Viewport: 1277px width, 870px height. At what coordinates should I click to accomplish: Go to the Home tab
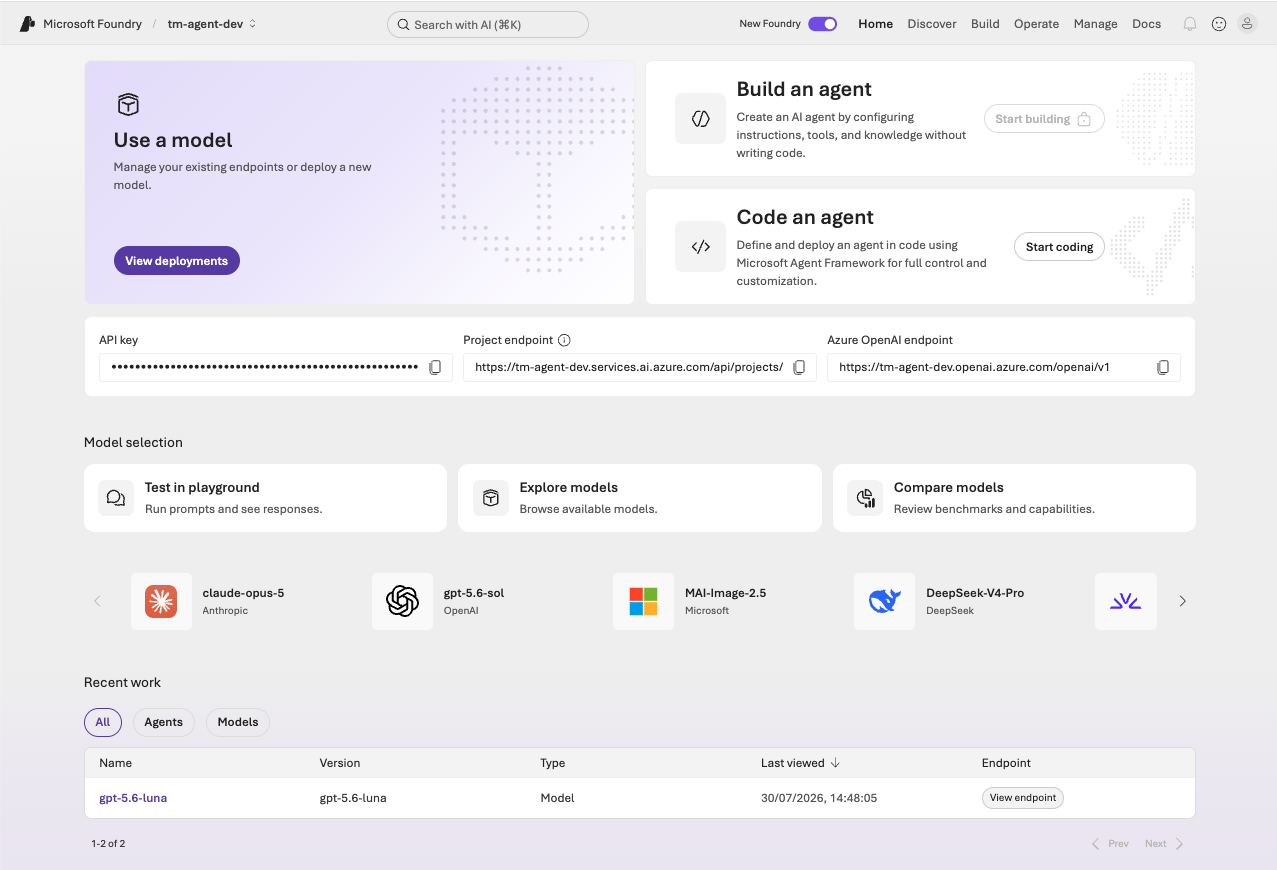coord(875,24)
